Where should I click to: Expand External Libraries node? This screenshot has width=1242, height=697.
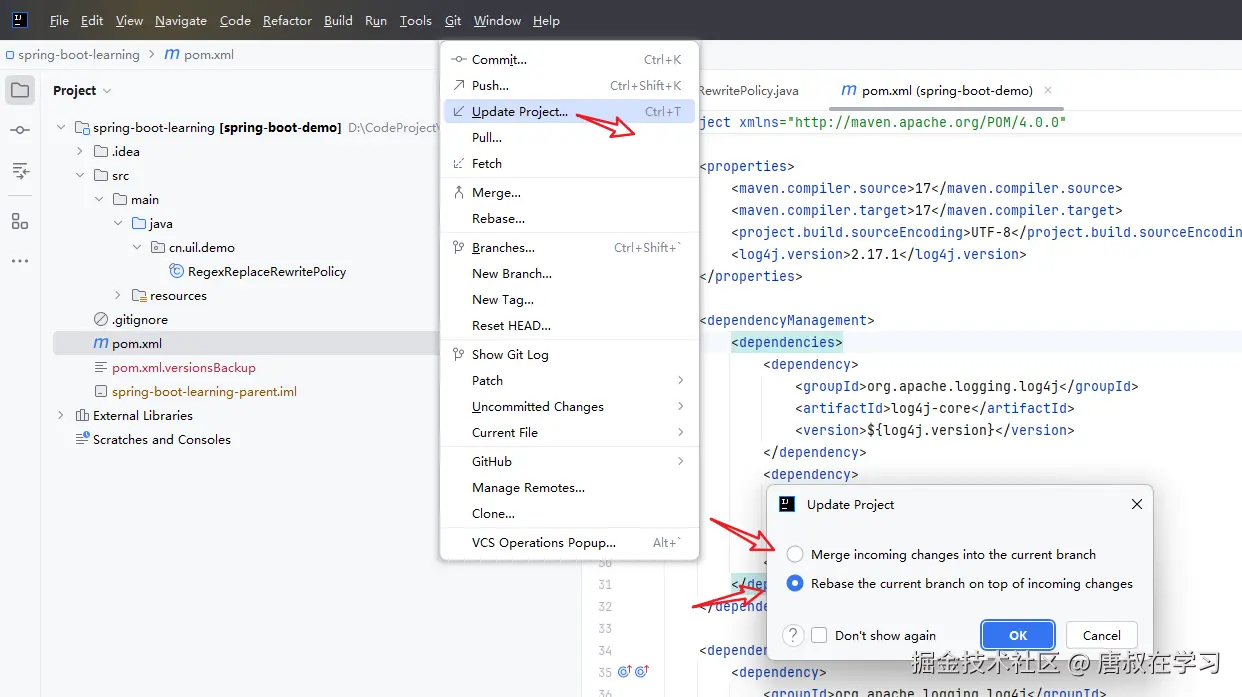coord(61,416)
